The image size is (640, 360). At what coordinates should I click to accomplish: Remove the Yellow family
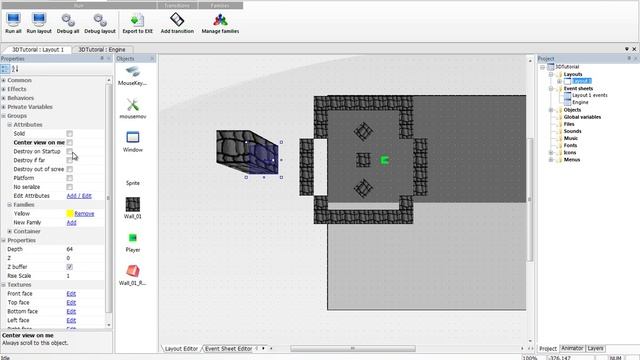point(84,214)
